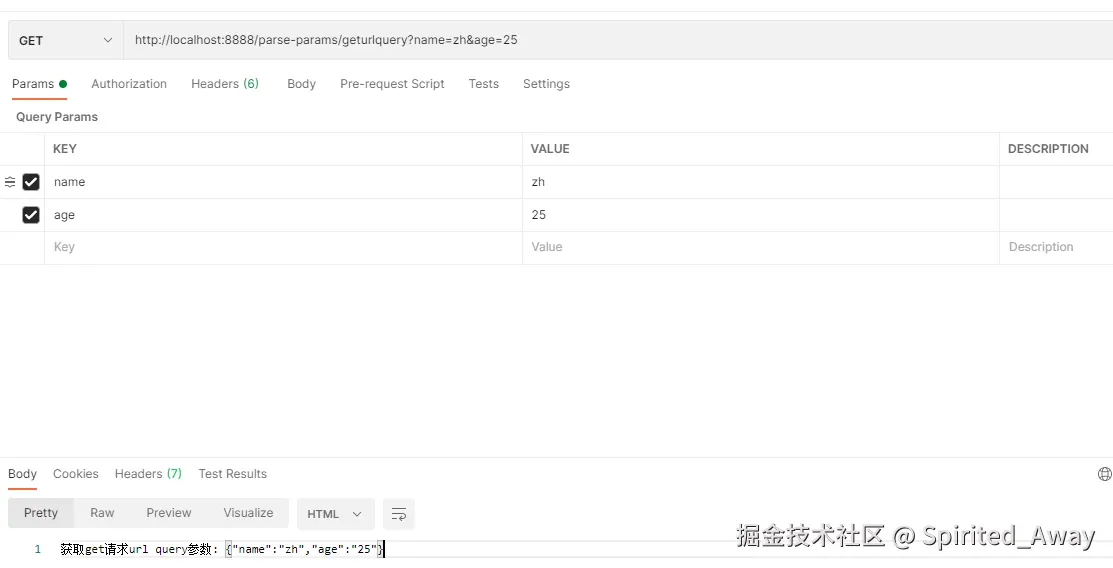1113x568 pixels.
Task: Open the Test Results tab
Action: (233, 474)
